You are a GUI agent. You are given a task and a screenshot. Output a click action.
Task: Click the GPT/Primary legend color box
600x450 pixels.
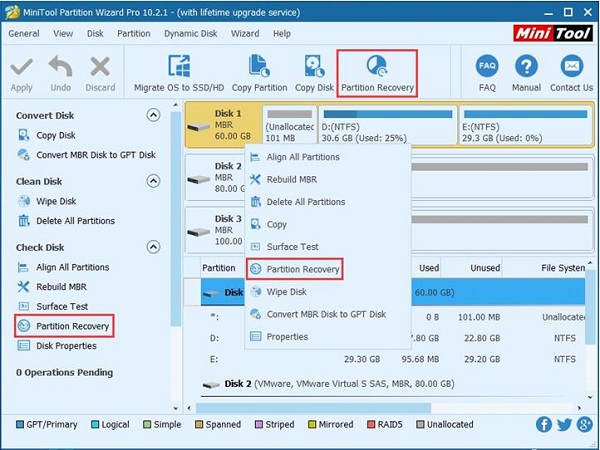tap(20, 424)
